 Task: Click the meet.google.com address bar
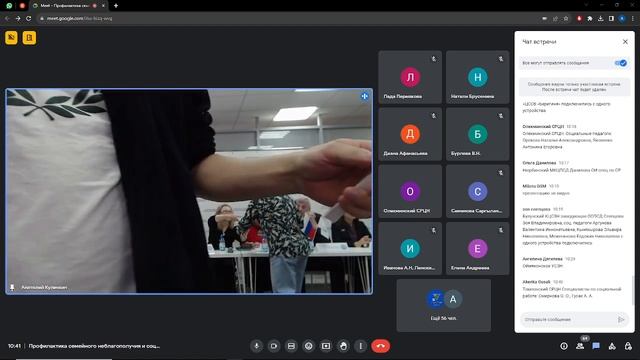pyautogui.click(x=79, y=18)
